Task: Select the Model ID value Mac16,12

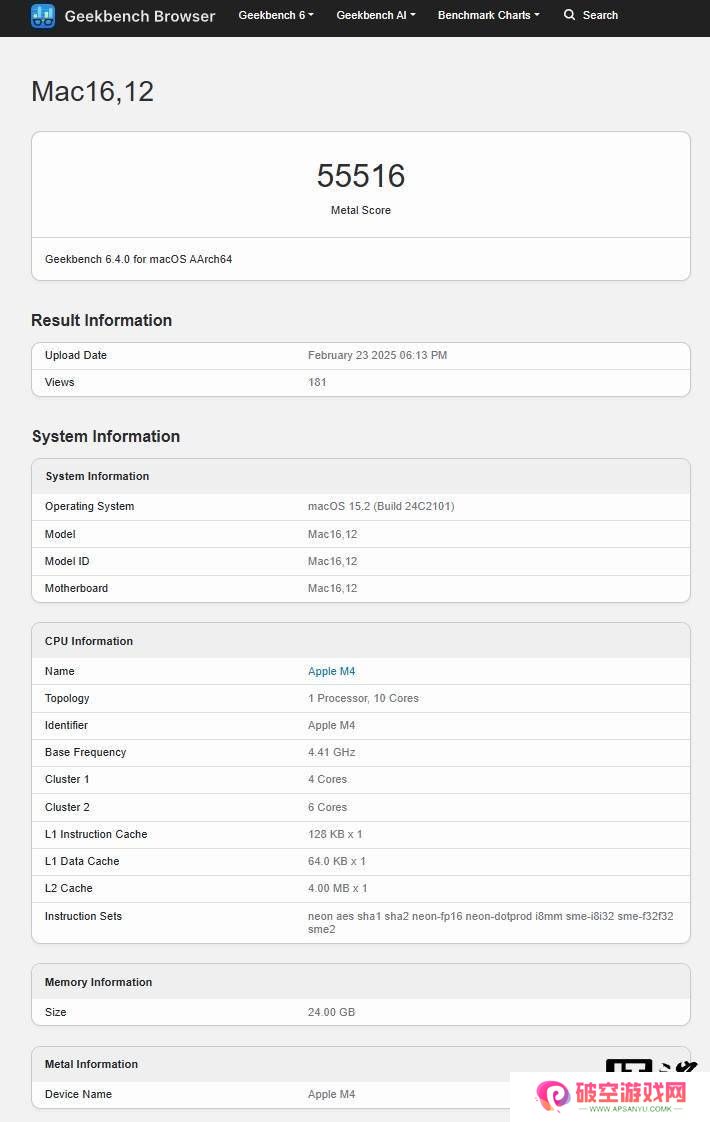Action: point(332,561)
